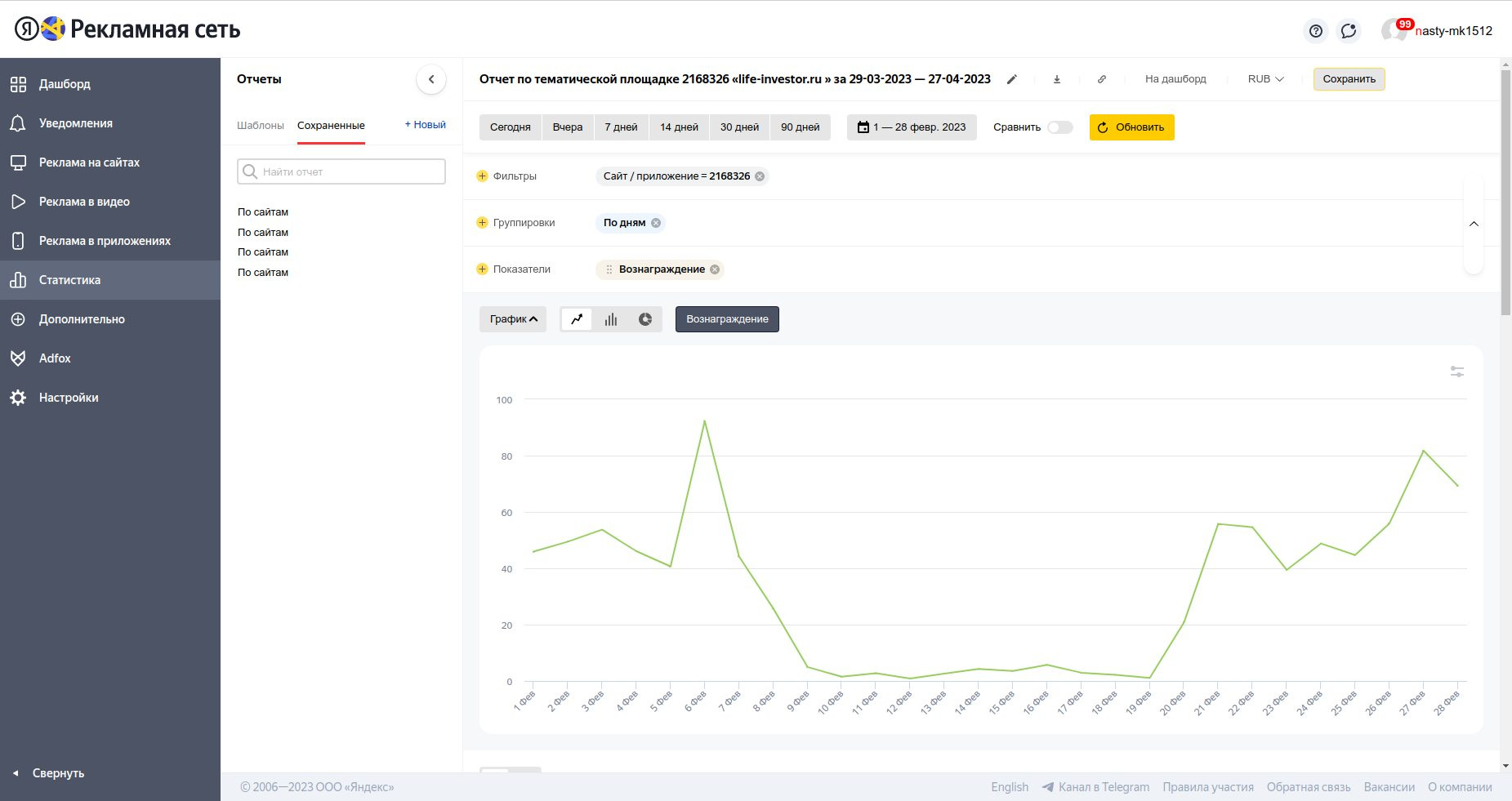Switch to the Шаблоны tab
This screenshot has width=1512, height=801.
click(x=261, y=126)
